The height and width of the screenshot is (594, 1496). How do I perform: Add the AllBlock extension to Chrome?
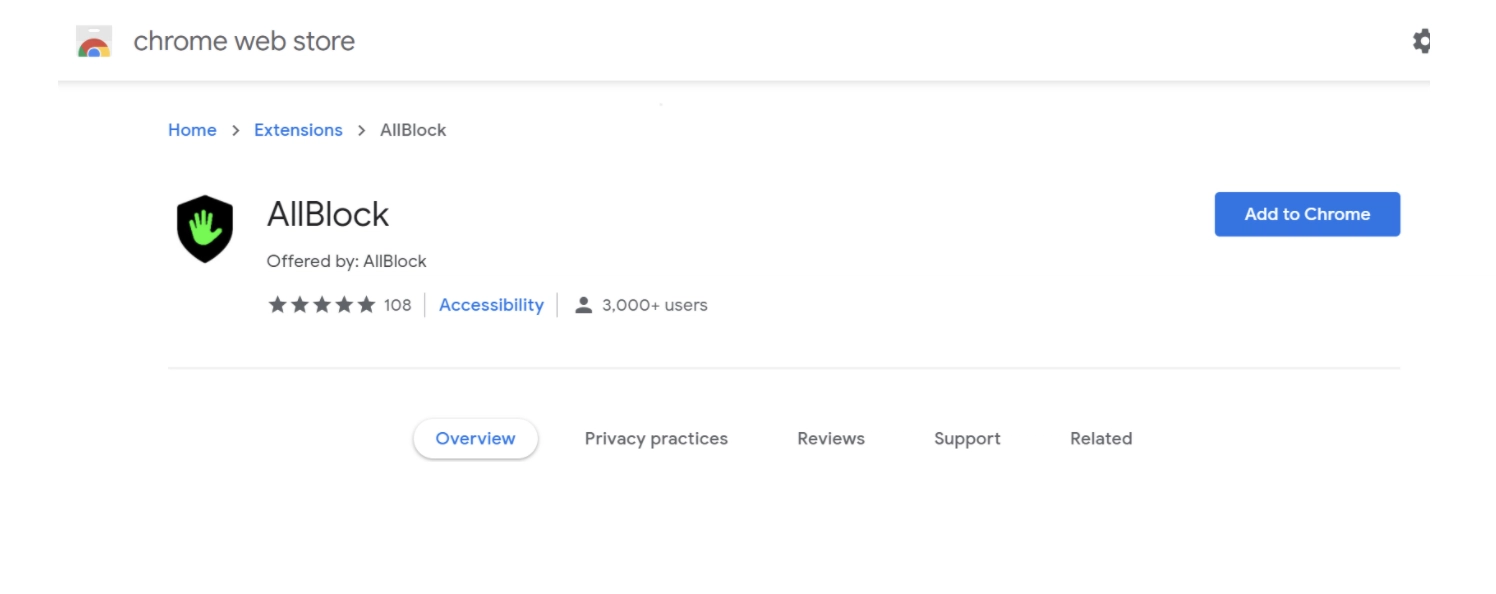[1307, 214]
